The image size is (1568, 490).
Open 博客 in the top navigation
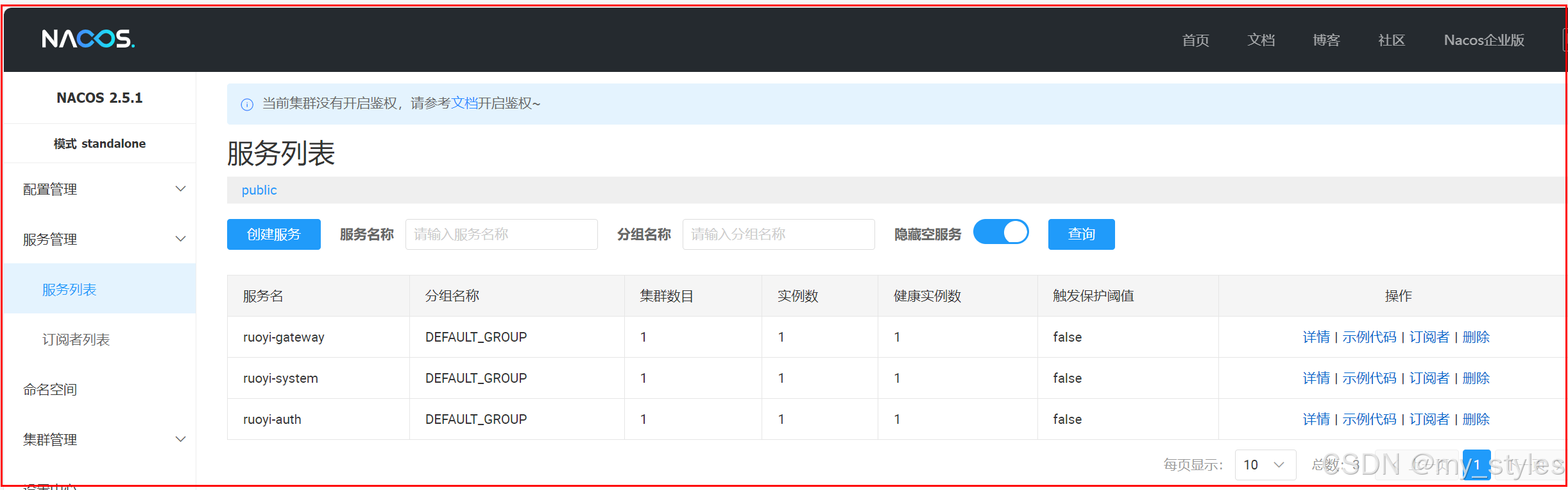[x=1326, y=40]
